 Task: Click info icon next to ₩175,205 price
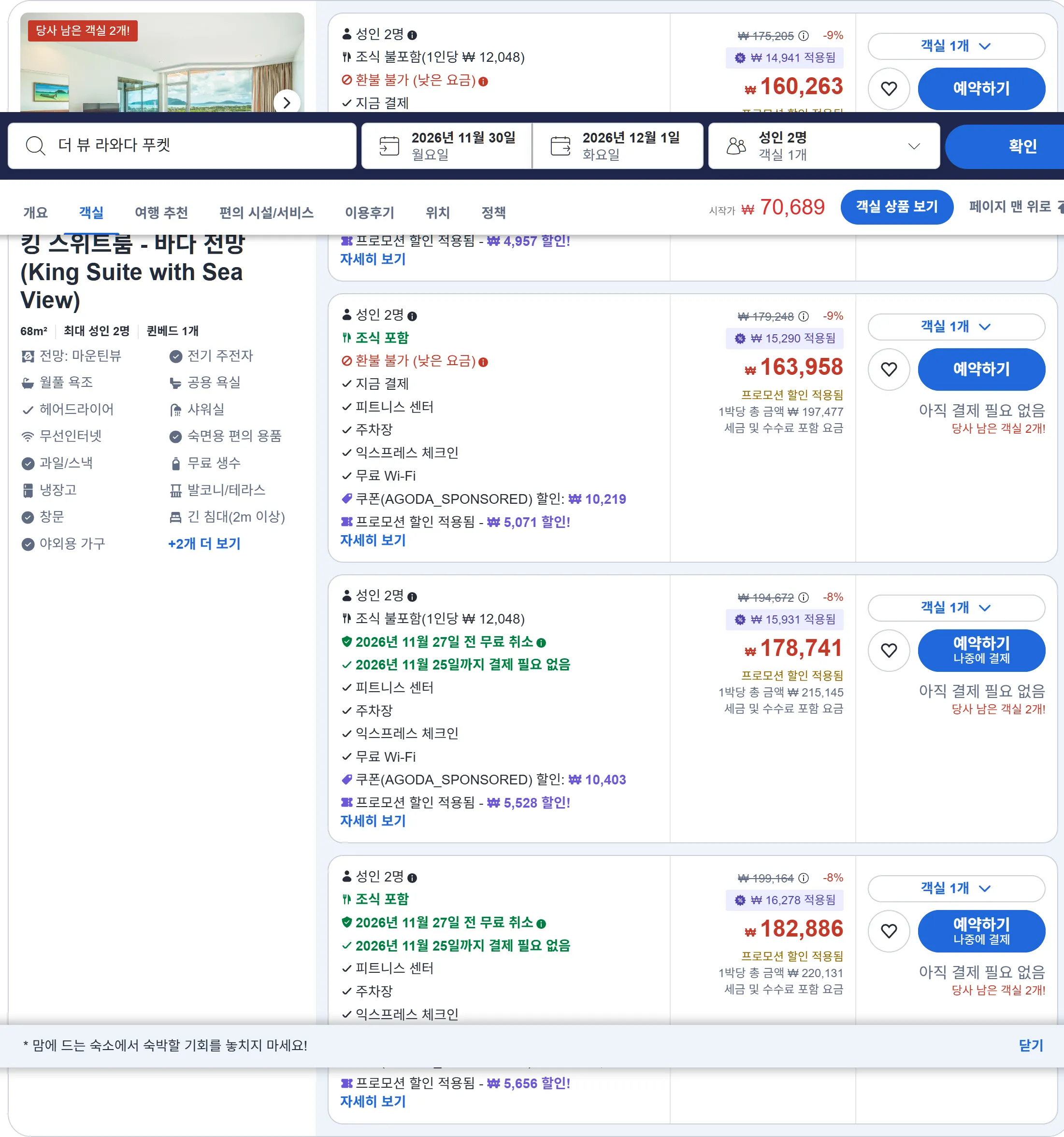point(804,35)
